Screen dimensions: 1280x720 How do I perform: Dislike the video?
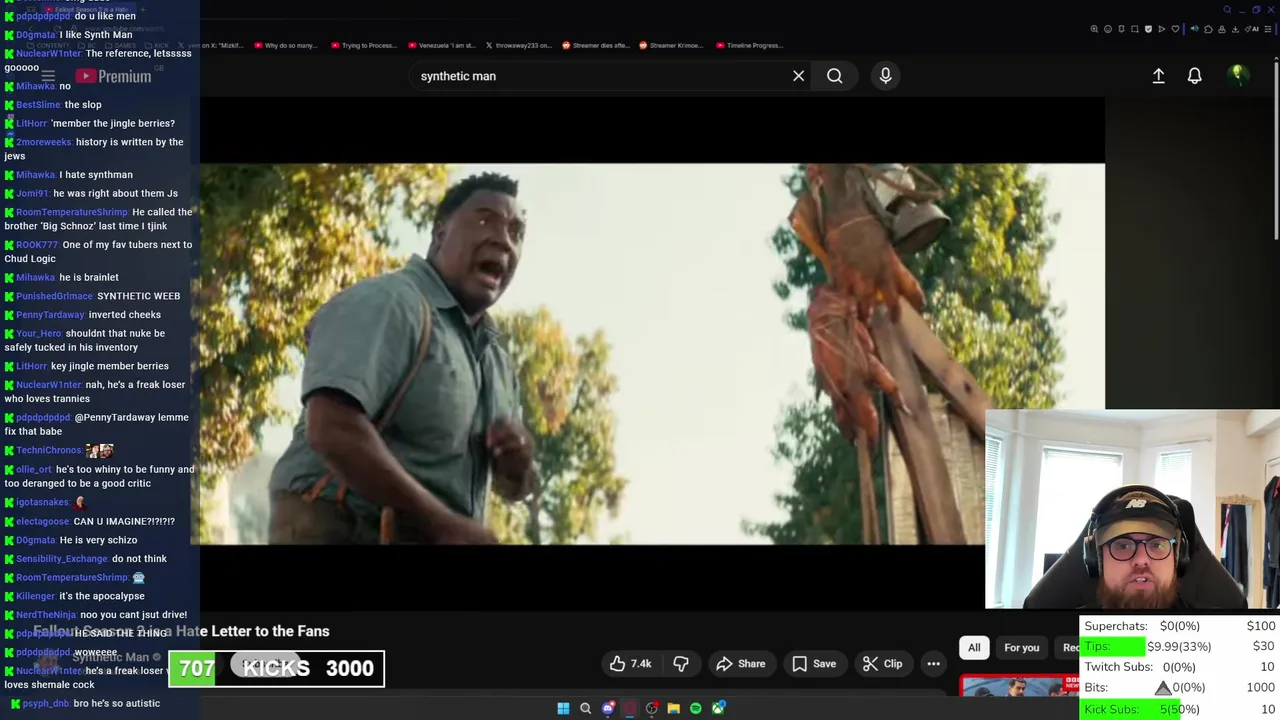point(681,664)
